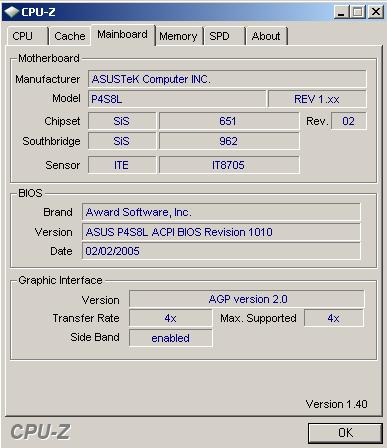The height and width of the screenshot is (448, 387).
Task: Select the Southbridge model field 962
Action: 229,141
